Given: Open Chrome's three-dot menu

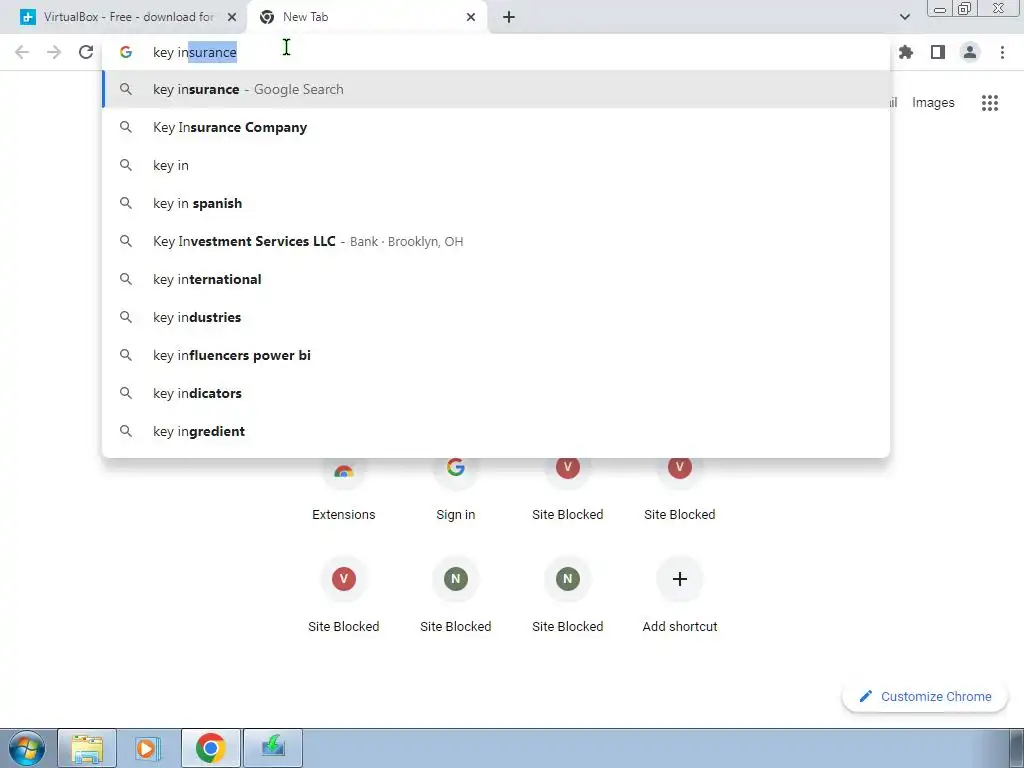Looking at the screenshot, I should click(x=1002, y=52).
